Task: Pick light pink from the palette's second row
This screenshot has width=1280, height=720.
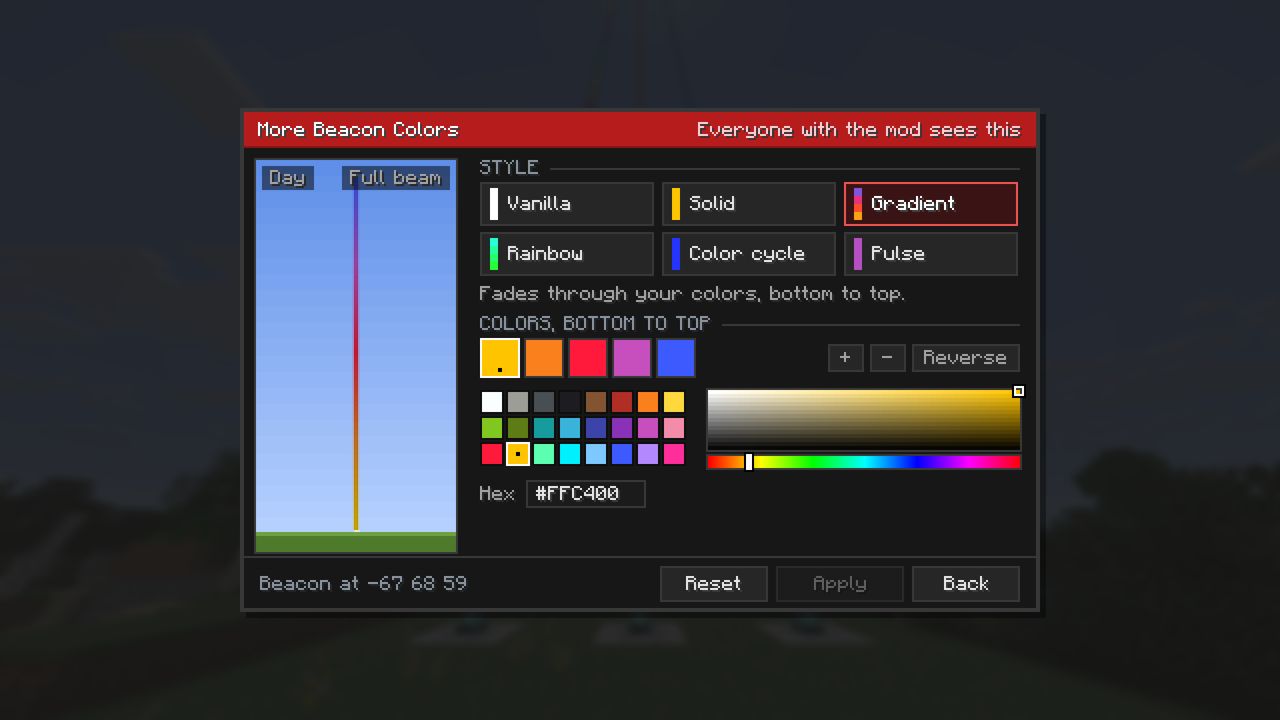Action: coord(674,428)
